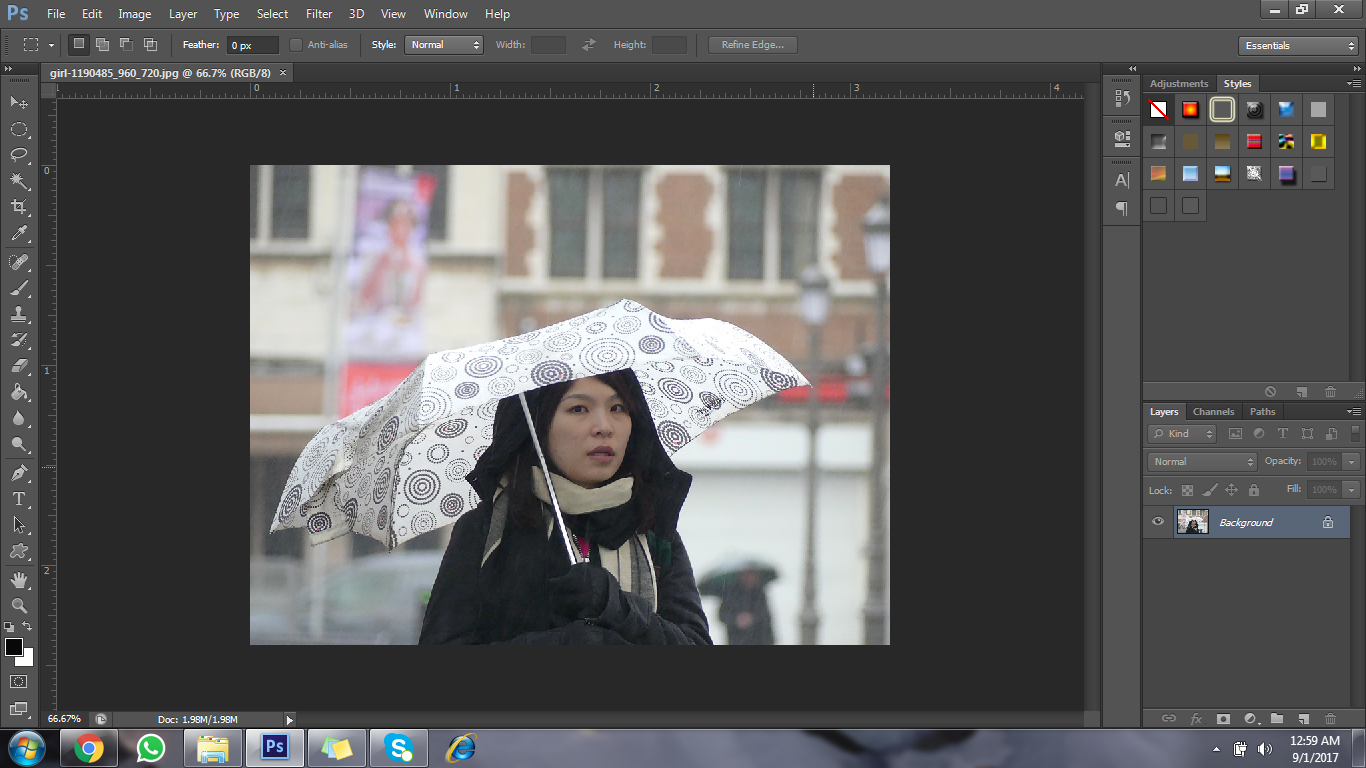Activate the Eyedropper tool
The image size is (1366, 768).
click(19, 234)
